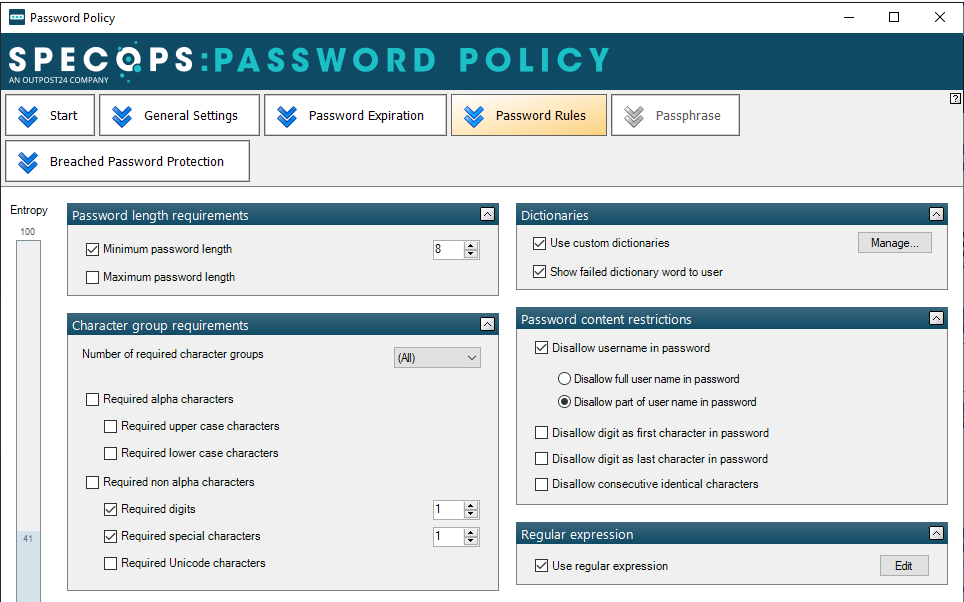The width and height of the screenshot is (964, 602).
Task: Click the help question mark icon
Action: coord(955,98)
